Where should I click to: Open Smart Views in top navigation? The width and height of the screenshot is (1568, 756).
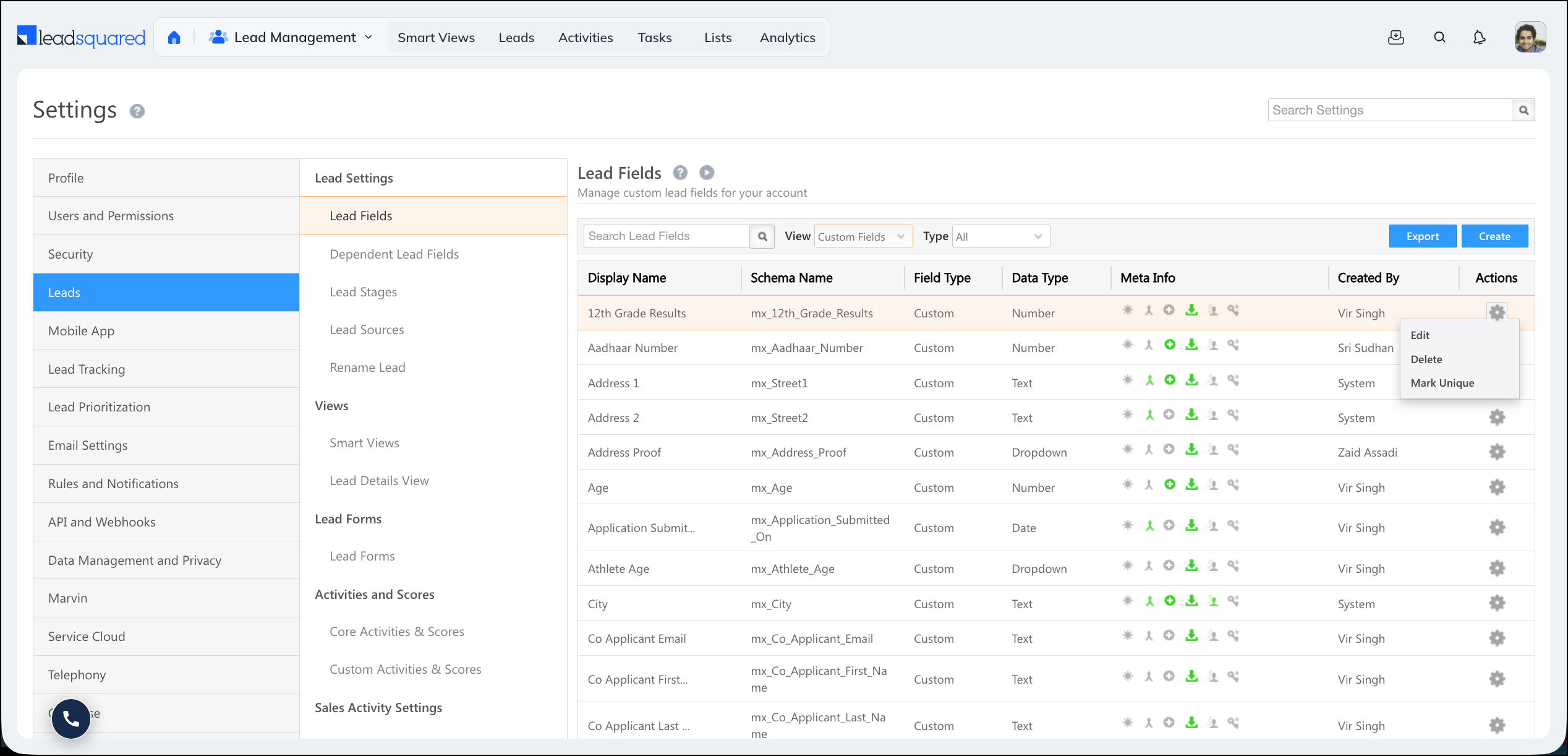pyautogui.click(x=437, y=38)
